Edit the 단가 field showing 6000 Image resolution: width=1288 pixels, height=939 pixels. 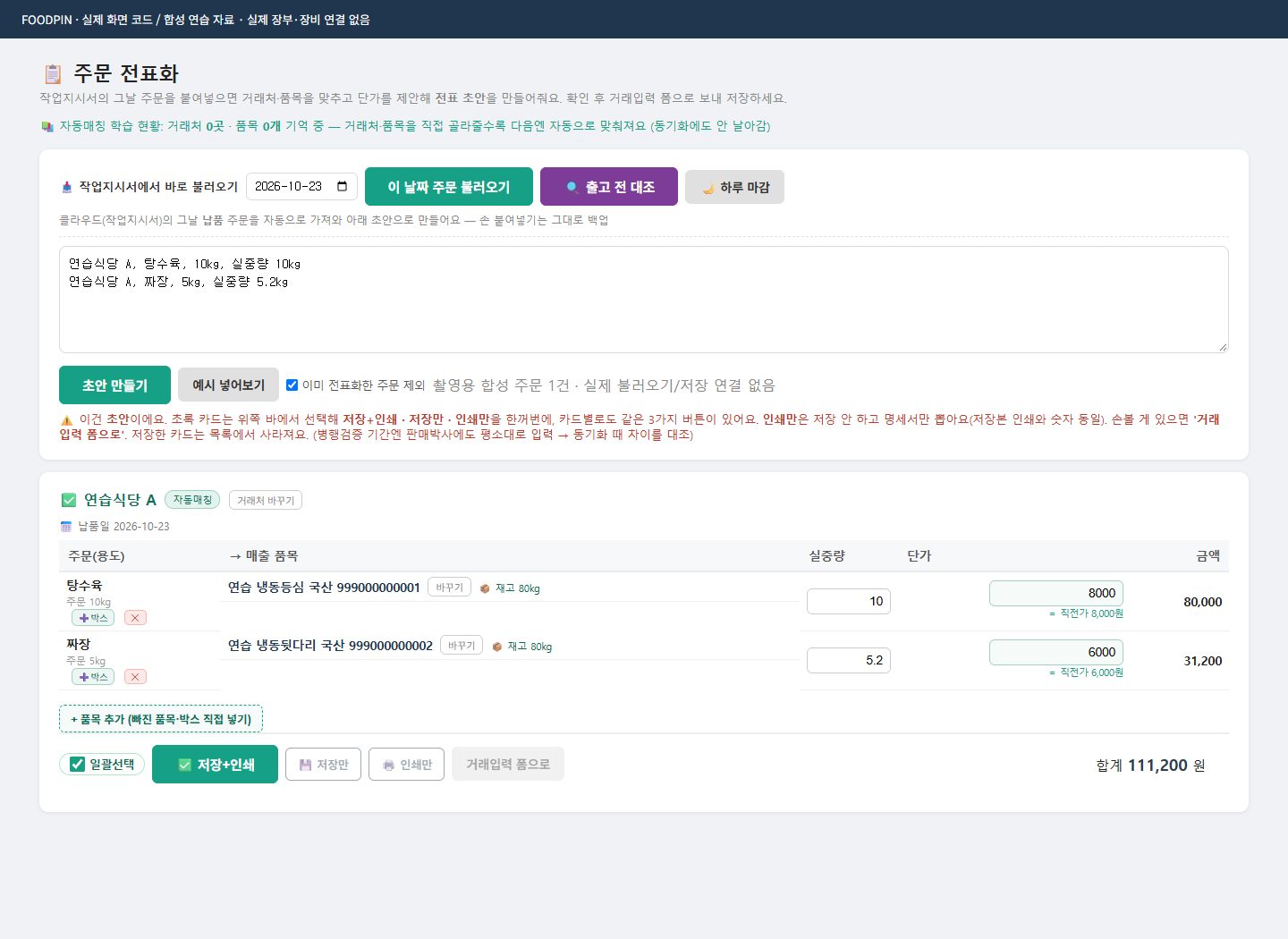click(x=1056, y=652)
